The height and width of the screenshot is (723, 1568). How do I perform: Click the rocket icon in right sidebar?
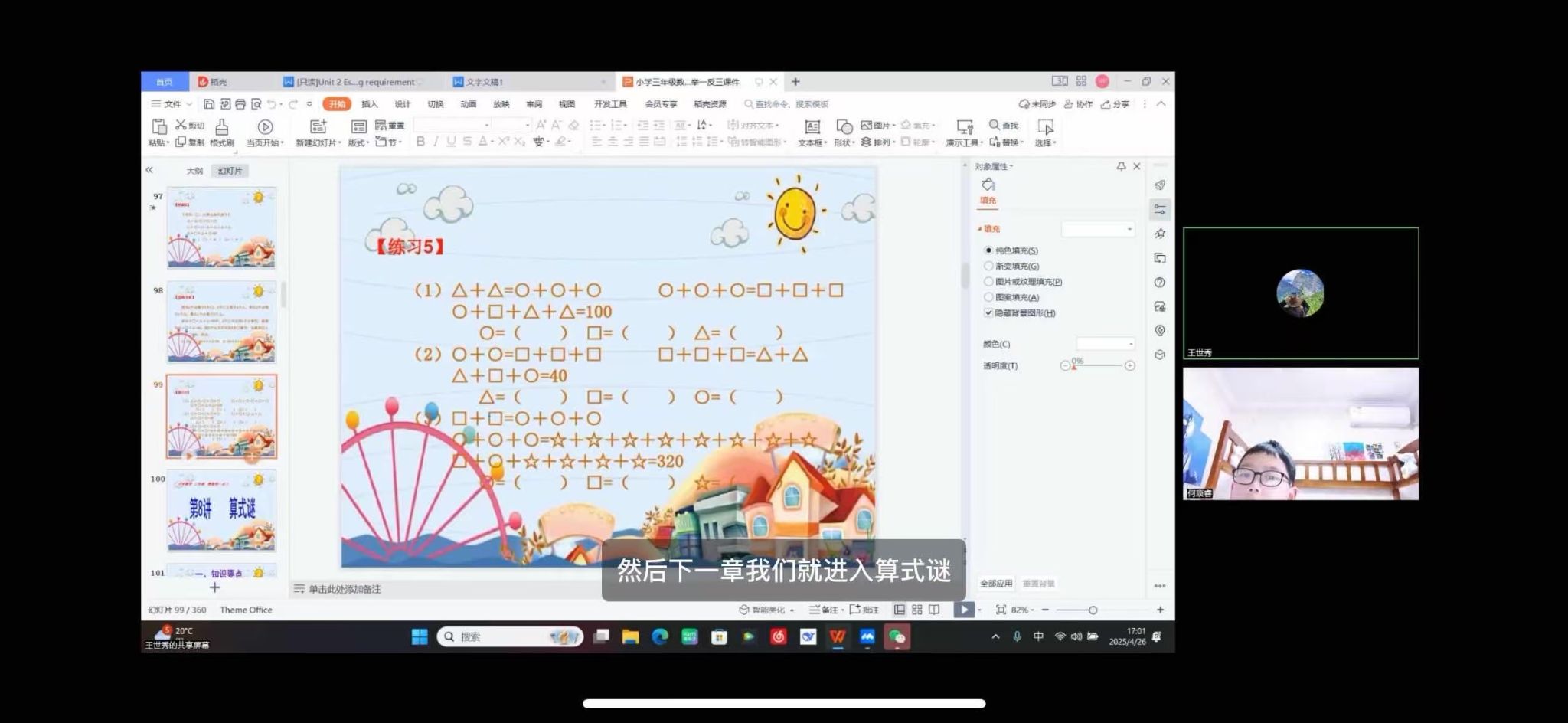tap(1160, 185)
